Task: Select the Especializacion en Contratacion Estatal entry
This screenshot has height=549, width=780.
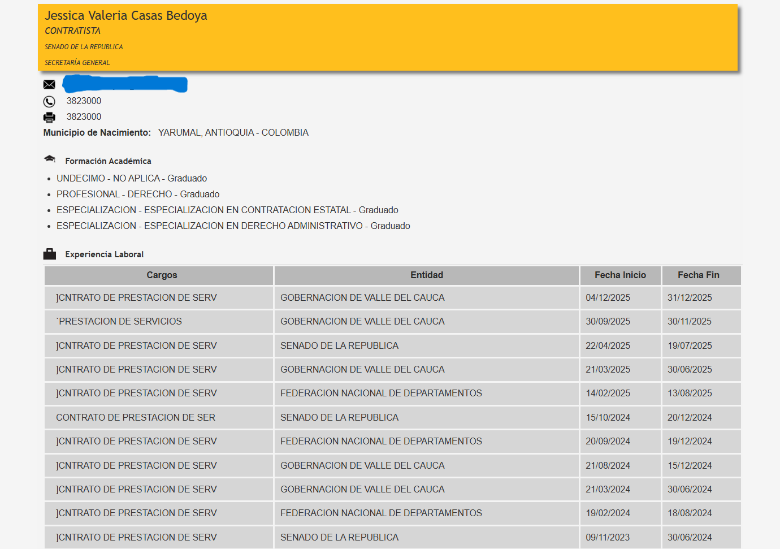Action: (x=227, y=210)
